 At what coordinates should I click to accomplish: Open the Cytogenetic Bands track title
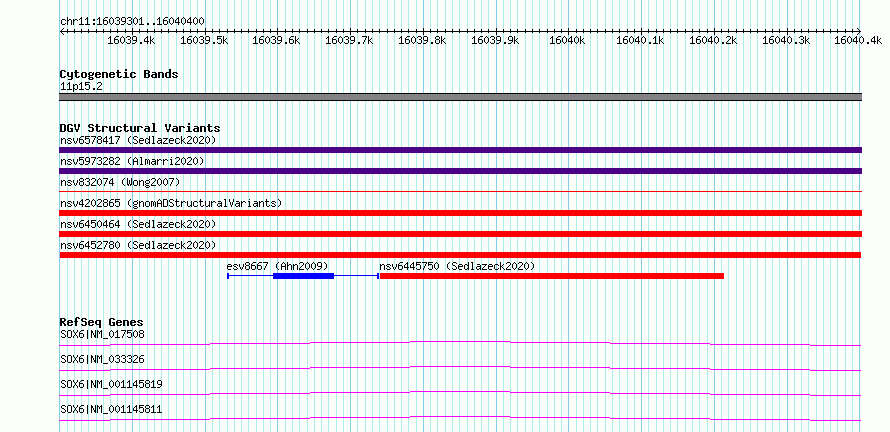[x=119, y=74]
